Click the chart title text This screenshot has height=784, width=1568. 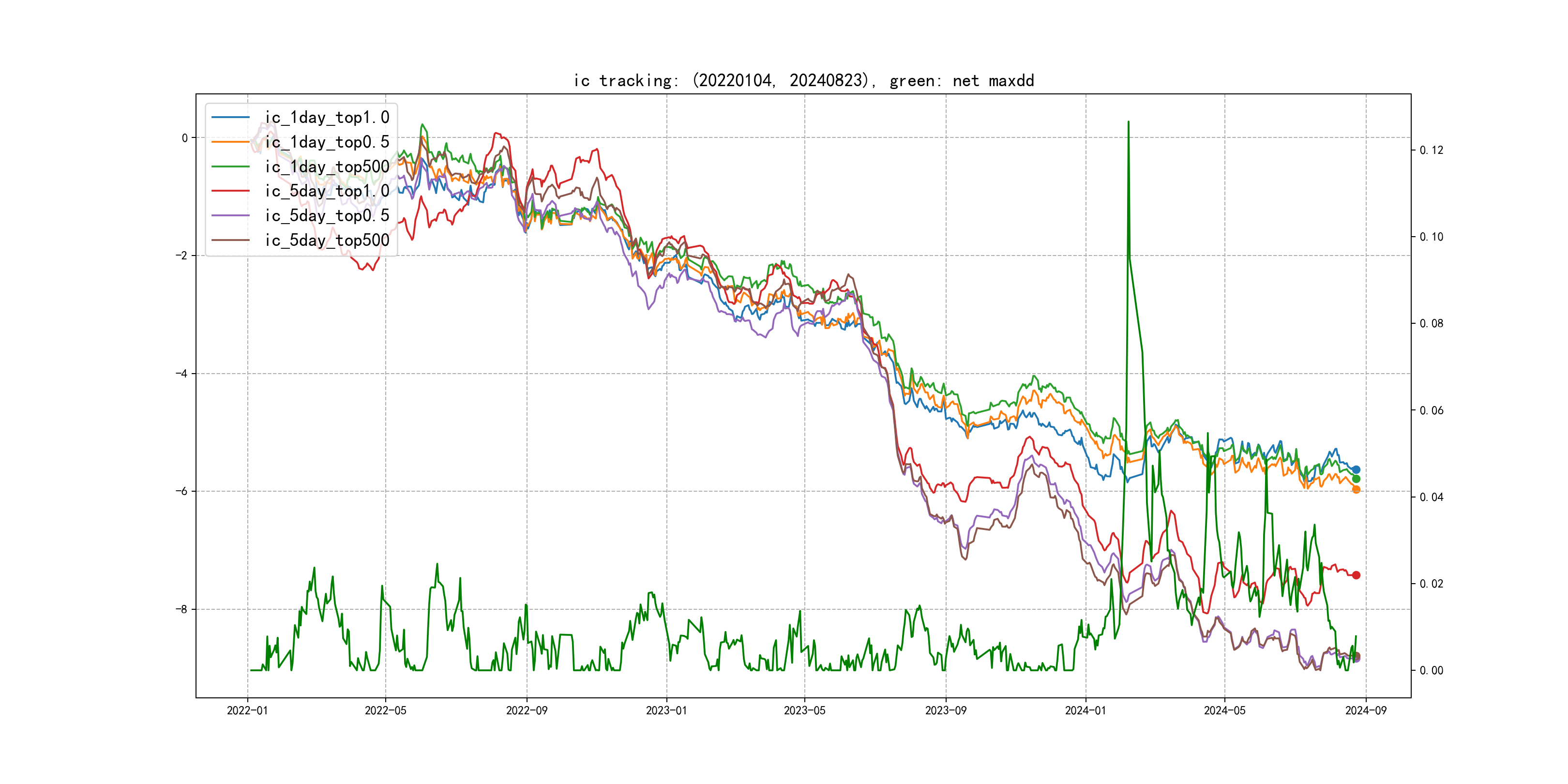[803, 80]
